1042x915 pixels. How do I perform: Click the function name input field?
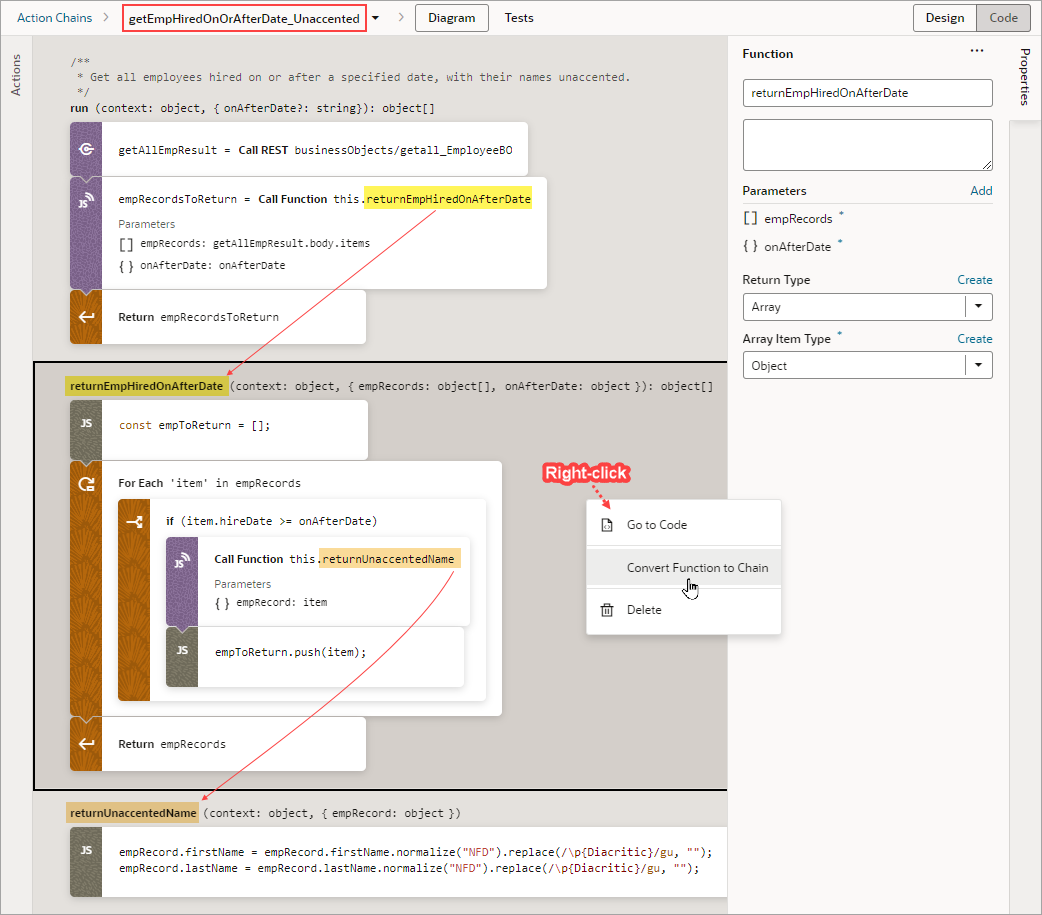coord(867,93)
